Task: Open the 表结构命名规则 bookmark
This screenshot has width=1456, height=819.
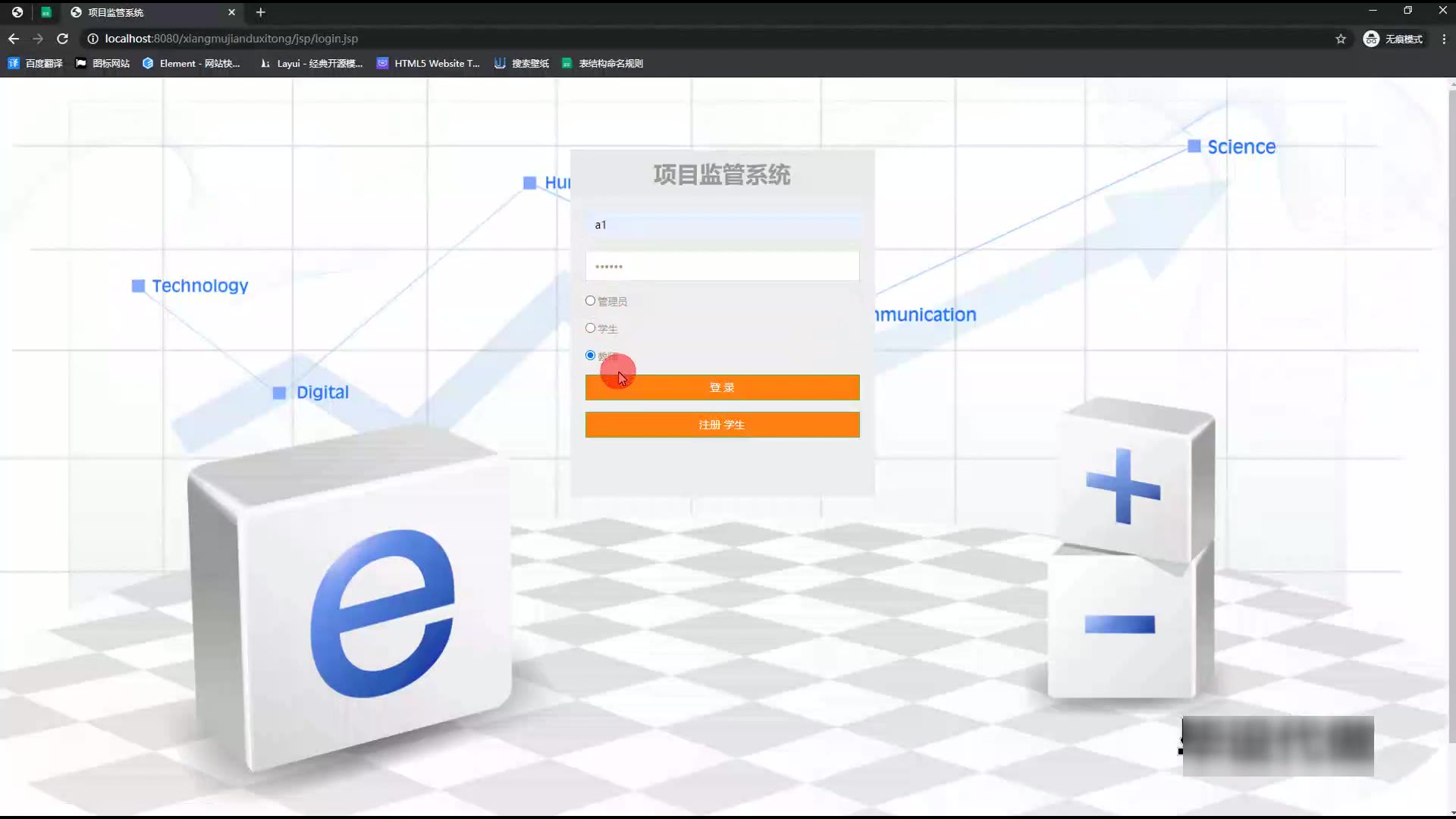Action: coord(602,64)
